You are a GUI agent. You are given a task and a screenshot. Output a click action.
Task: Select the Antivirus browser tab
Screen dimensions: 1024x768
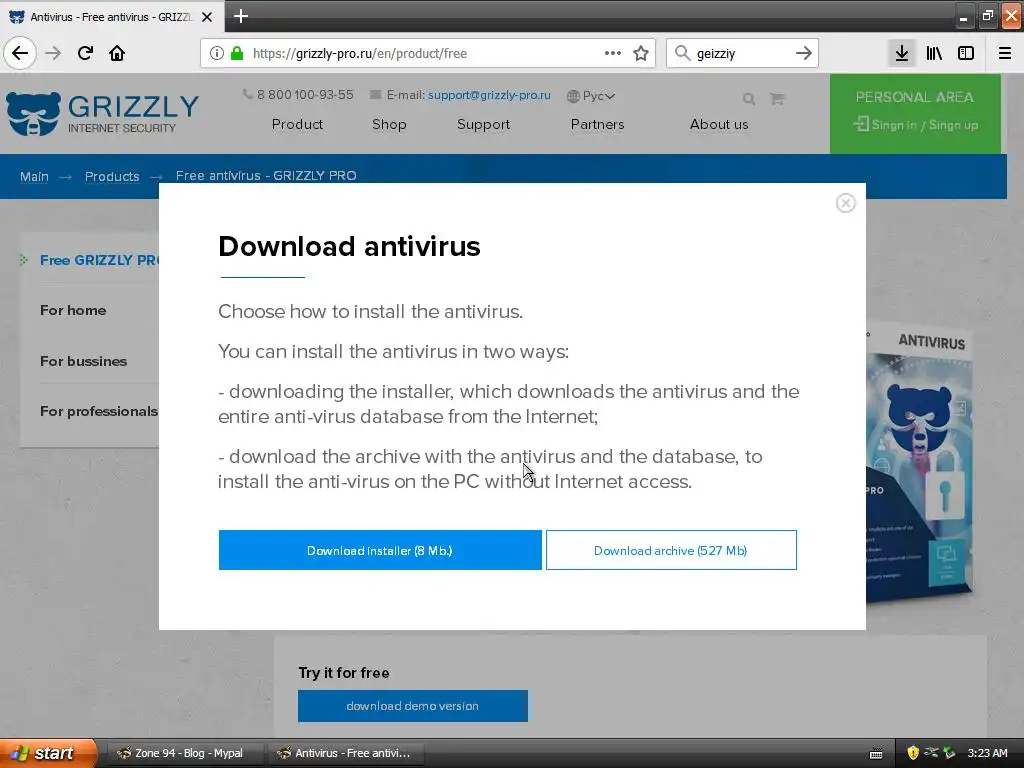(x=112, y=17)
